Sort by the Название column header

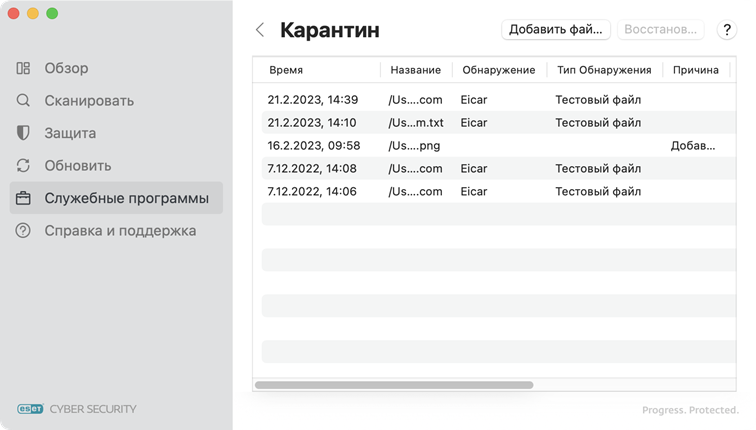point(415,70)
